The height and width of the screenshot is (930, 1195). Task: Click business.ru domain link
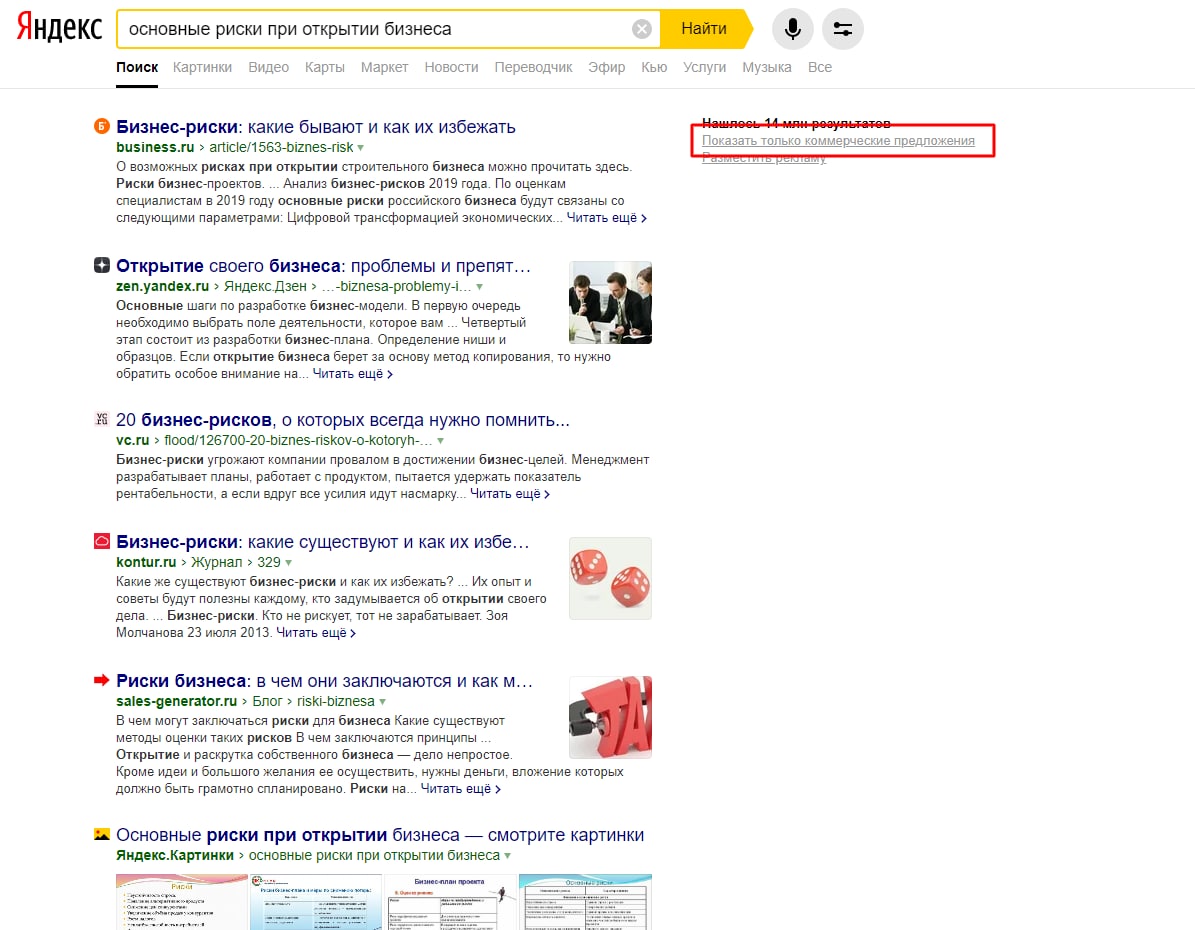[155, 147]
